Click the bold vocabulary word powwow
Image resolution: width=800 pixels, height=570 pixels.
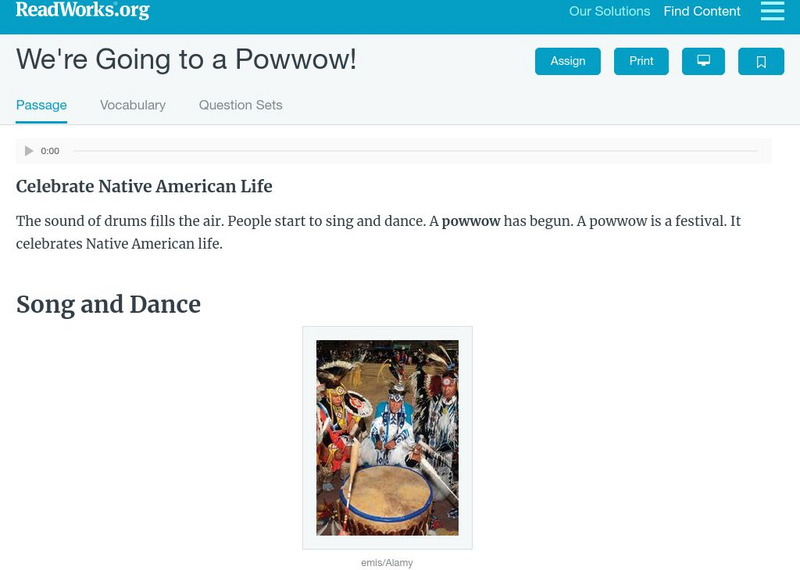click(471, 221)
